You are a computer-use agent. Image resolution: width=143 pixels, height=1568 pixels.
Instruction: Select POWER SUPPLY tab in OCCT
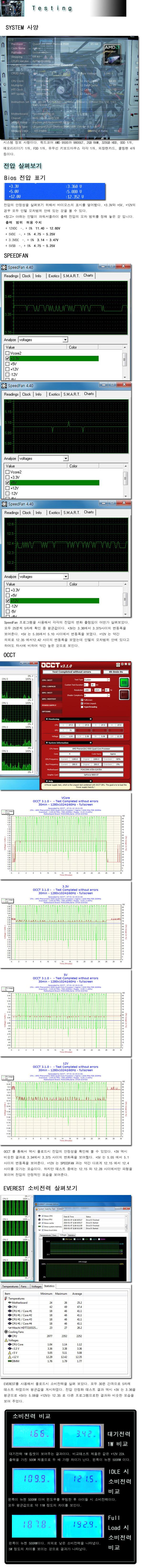(x=49, y=705)
